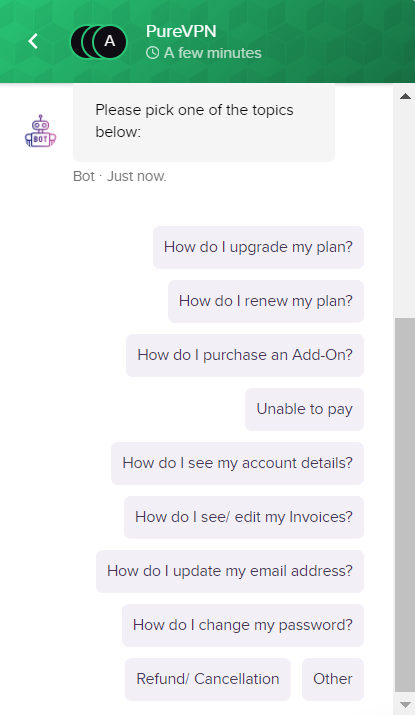This screenshot has height=715, width=415.
Task: Pick How do I purchase an Add-On?
Action: click(x=245, y=355)
